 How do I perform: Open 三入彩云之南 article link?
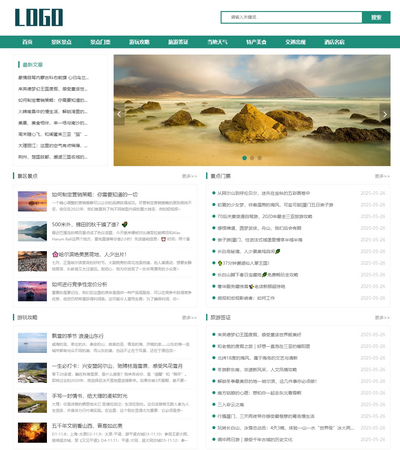pyautogui.click(x=231, y=405)
